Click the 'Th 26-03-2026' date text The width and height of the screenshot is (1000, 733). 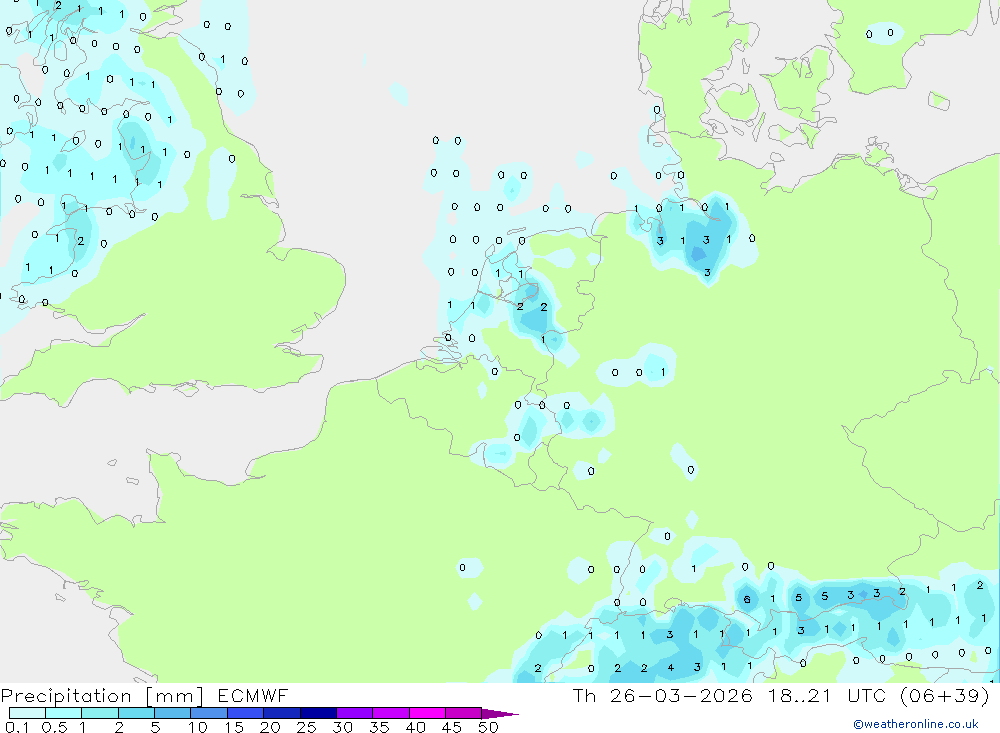pos(662,695)
